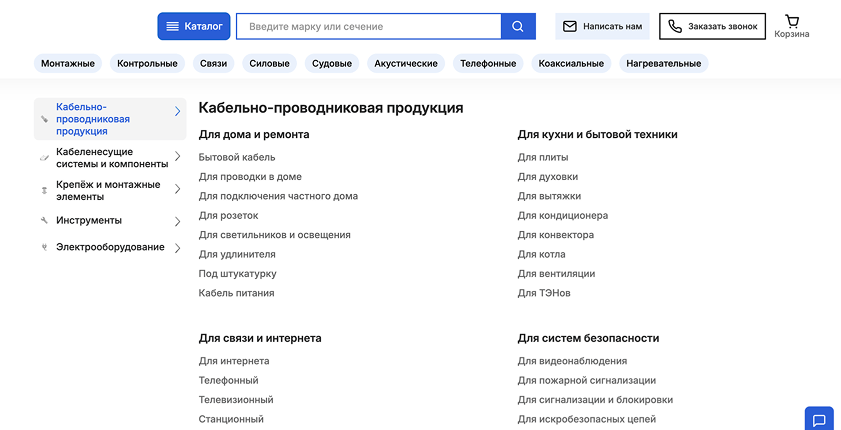Click the envelope icon in Написать нам
This screenshot has height=430, width=841.
click(570, 26)
